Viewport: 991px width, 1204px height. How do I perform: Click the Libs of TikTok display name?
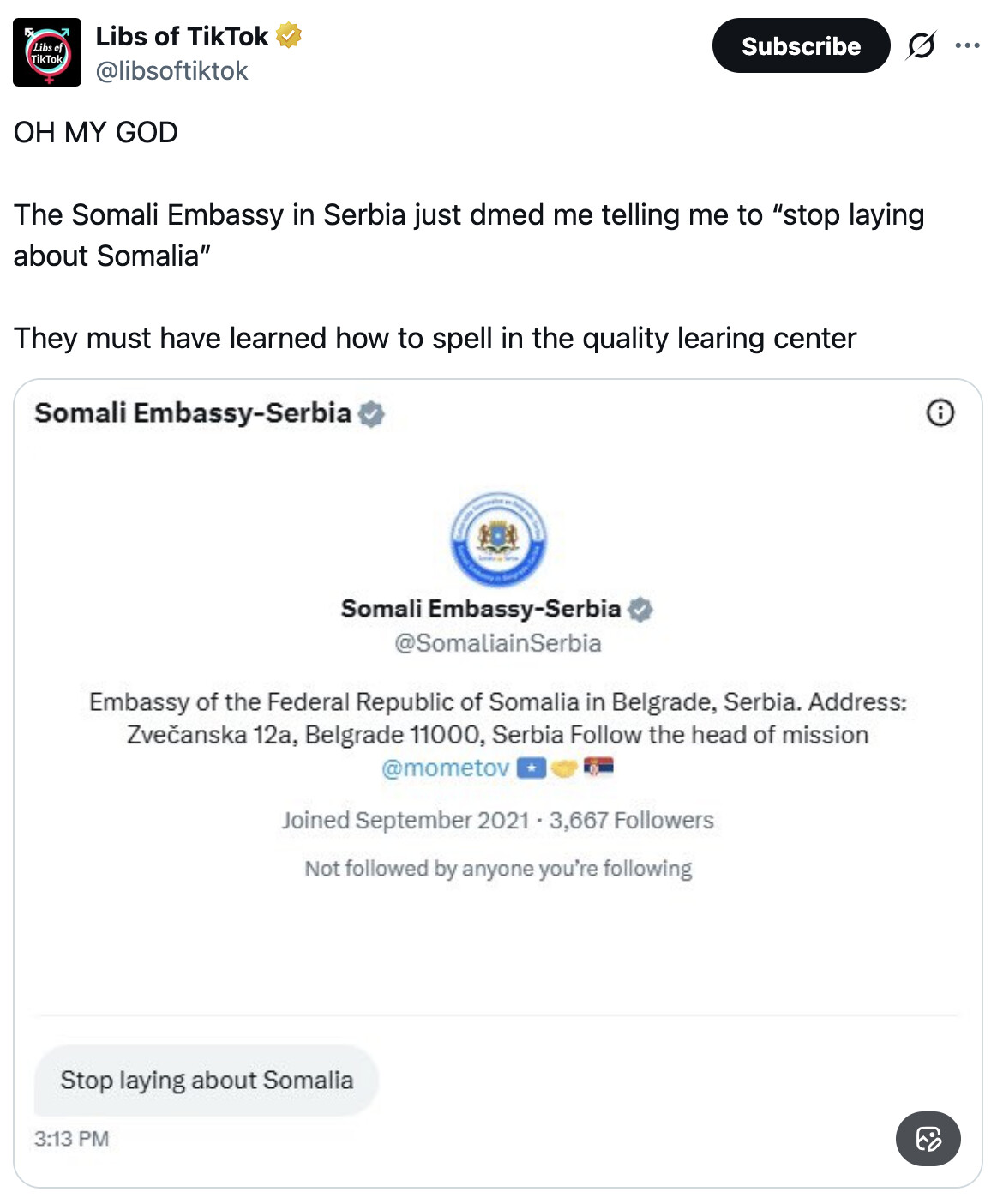182,36
